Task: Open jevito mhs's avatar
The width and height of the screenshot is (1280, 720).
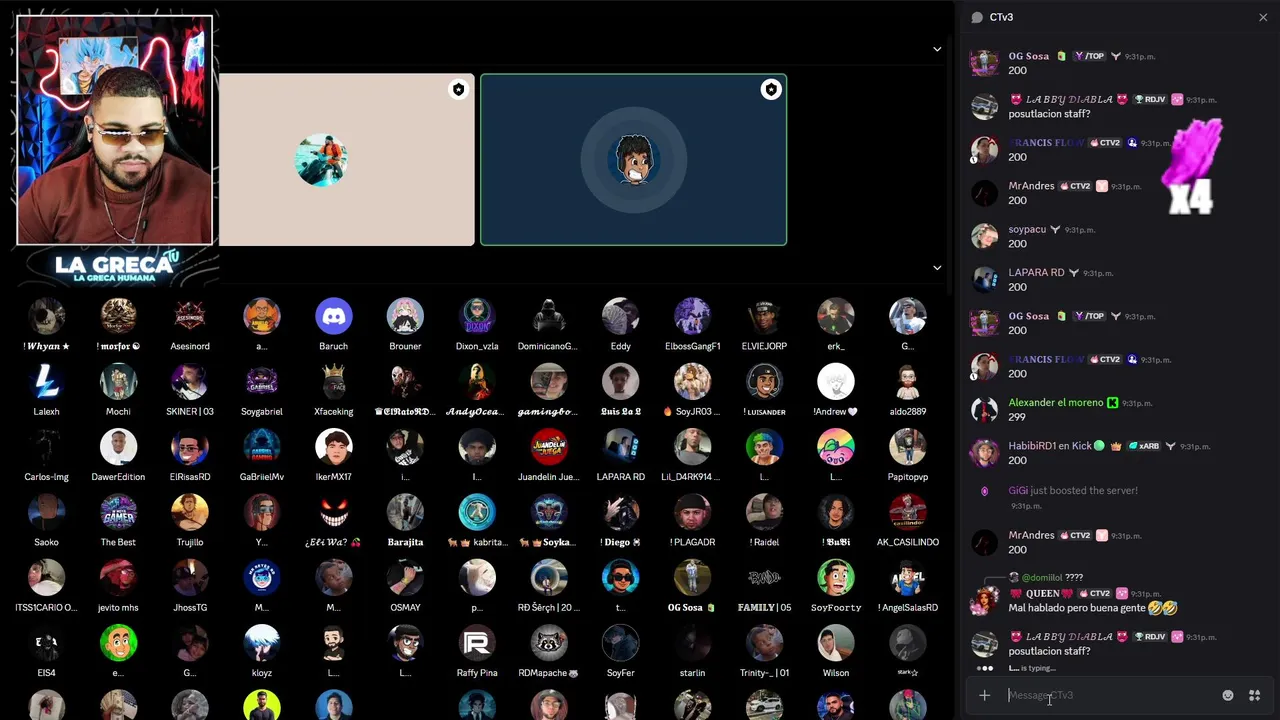Action: 118,577
